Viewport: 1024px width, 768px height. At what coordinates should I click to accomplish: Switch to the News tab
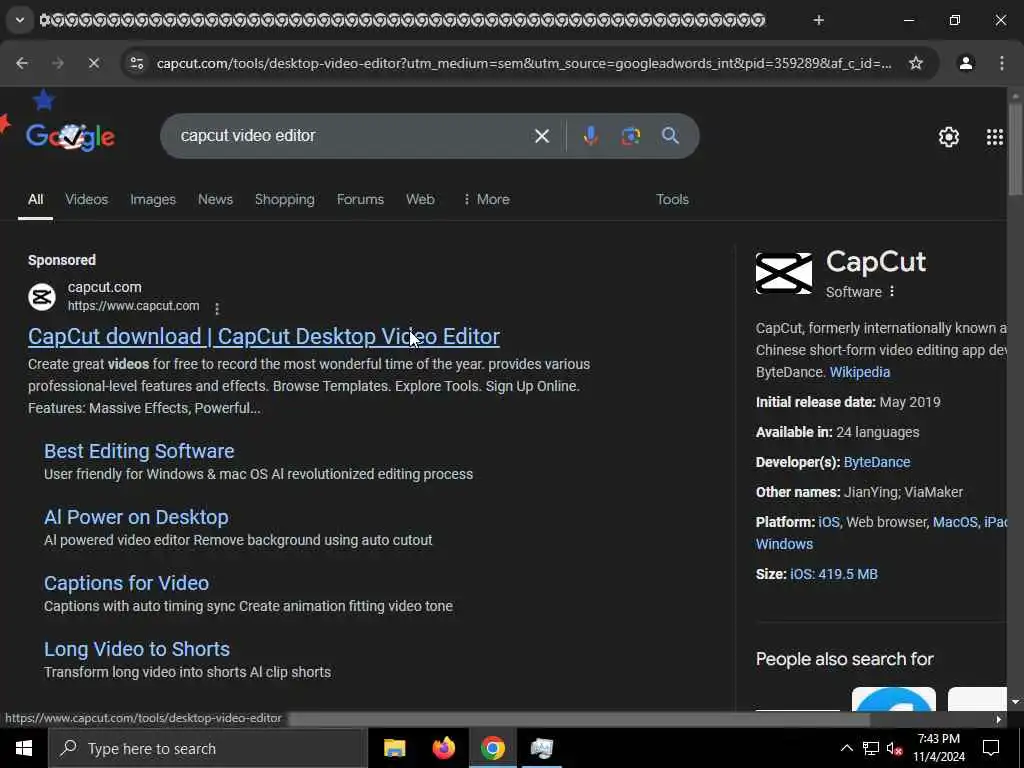[x=216, y=200]
